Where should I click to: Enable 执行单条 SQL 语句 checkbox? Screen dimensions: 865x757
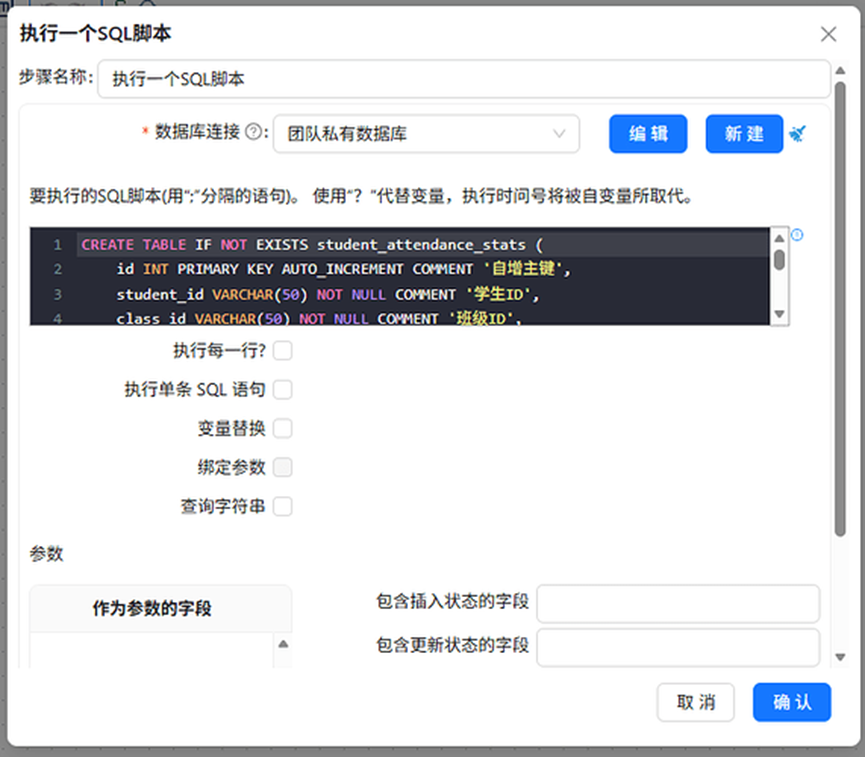click(x=282, y=390)
